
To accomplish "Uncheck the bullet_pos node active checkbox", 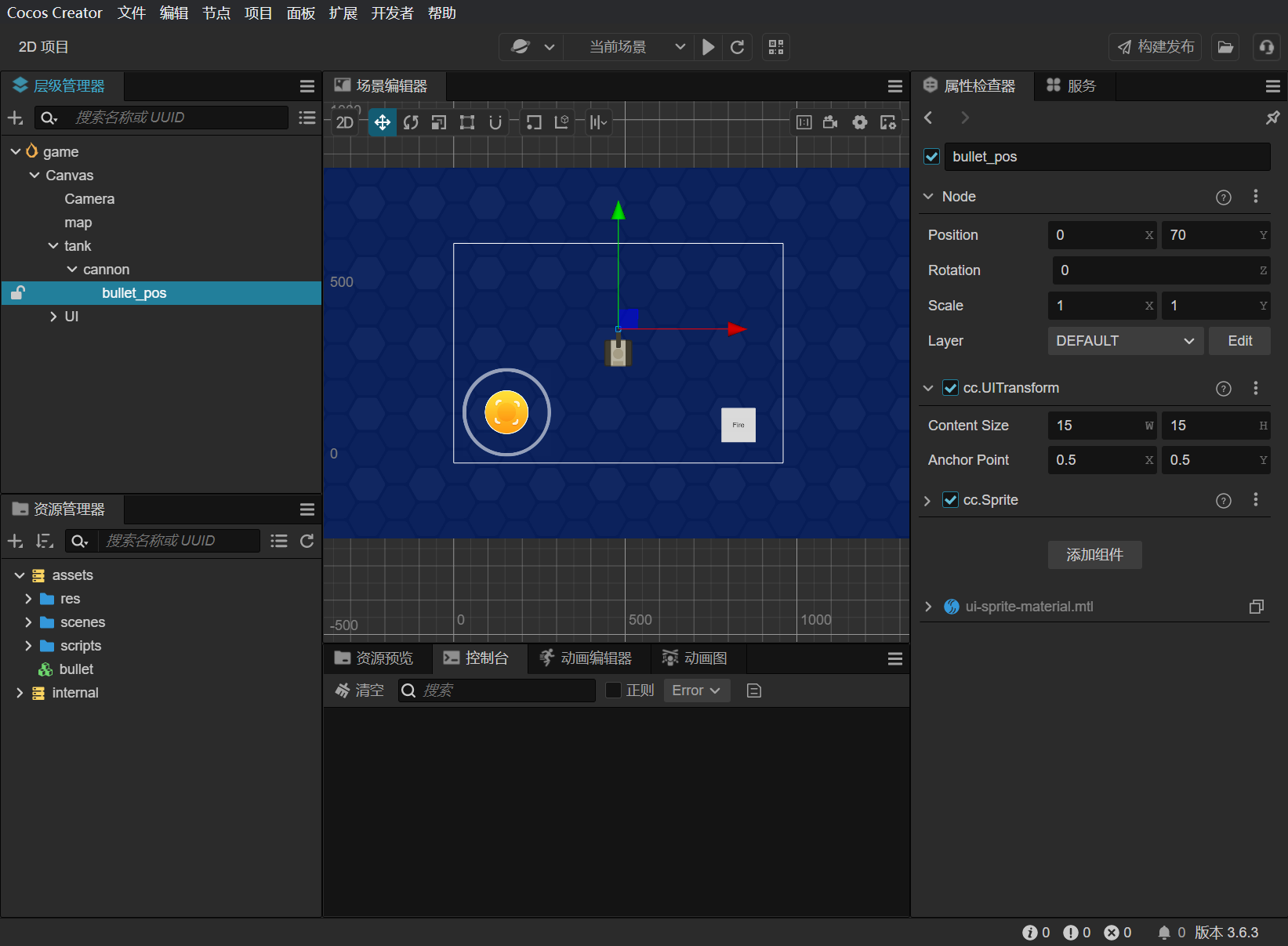I will click(931, 157).
